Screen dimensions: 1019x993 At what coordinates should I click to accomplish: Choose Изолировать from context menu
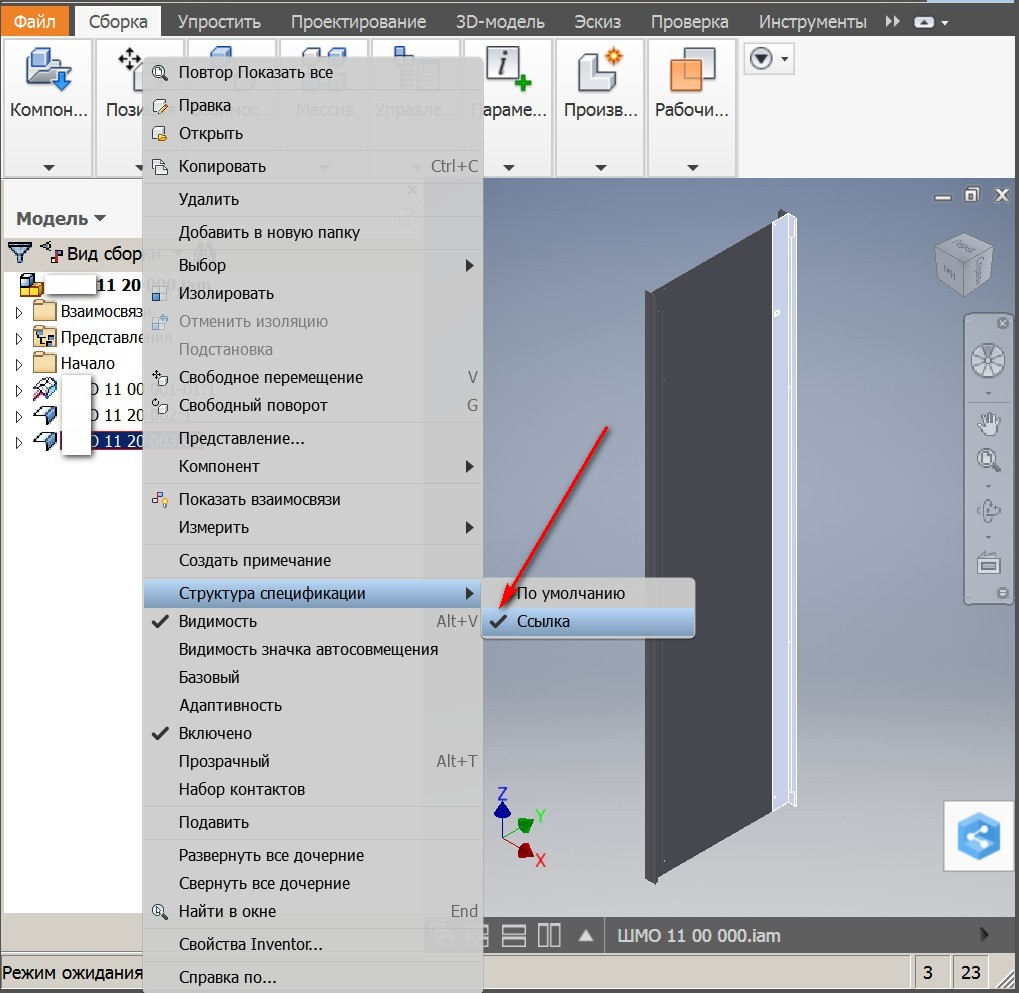tap(313, 294)
